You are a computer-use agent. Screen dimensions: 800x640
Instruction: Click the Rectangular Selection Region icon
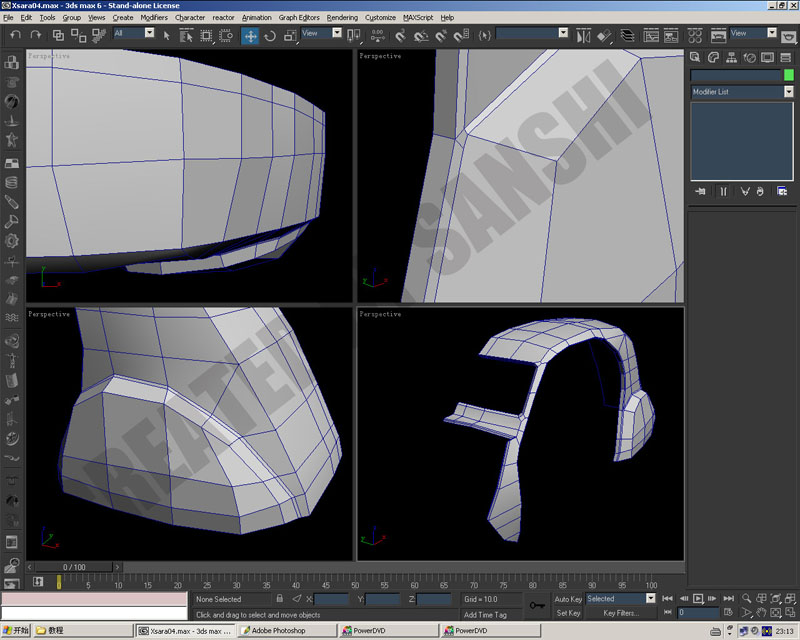pos(206,36)
